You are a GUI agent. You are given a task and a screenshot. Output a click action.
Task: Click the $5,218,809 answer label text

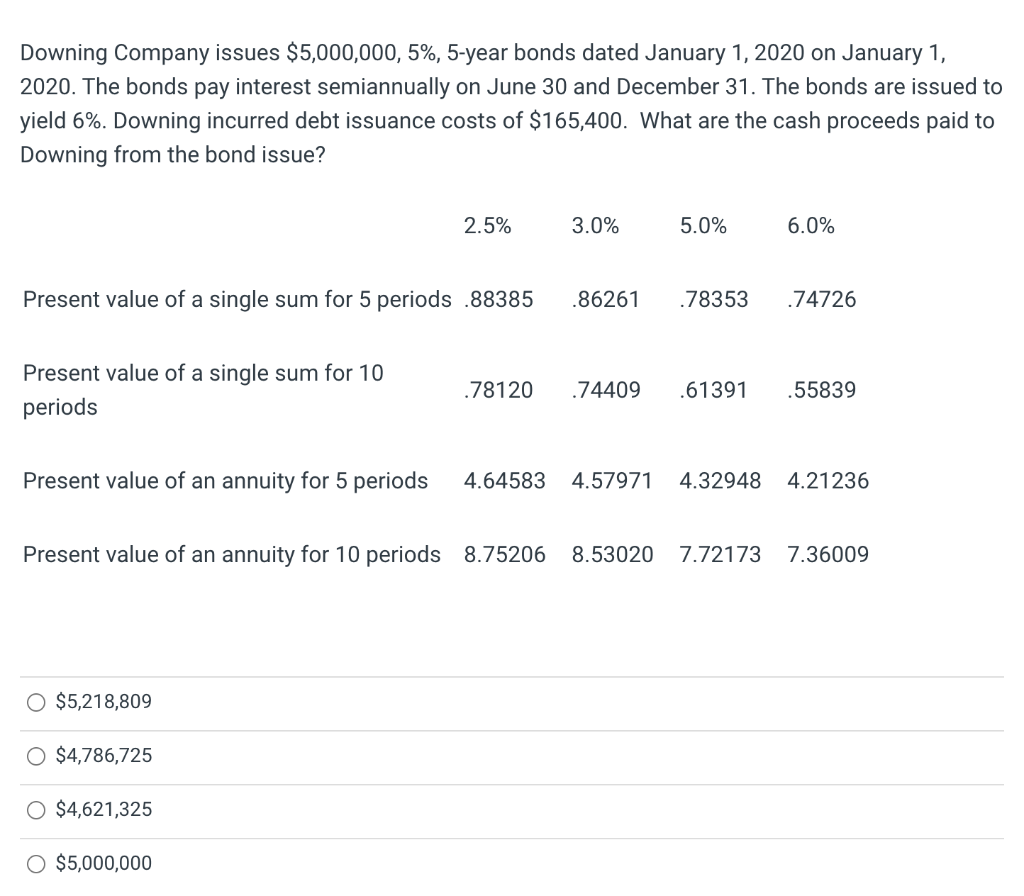(x=102, y=702)
